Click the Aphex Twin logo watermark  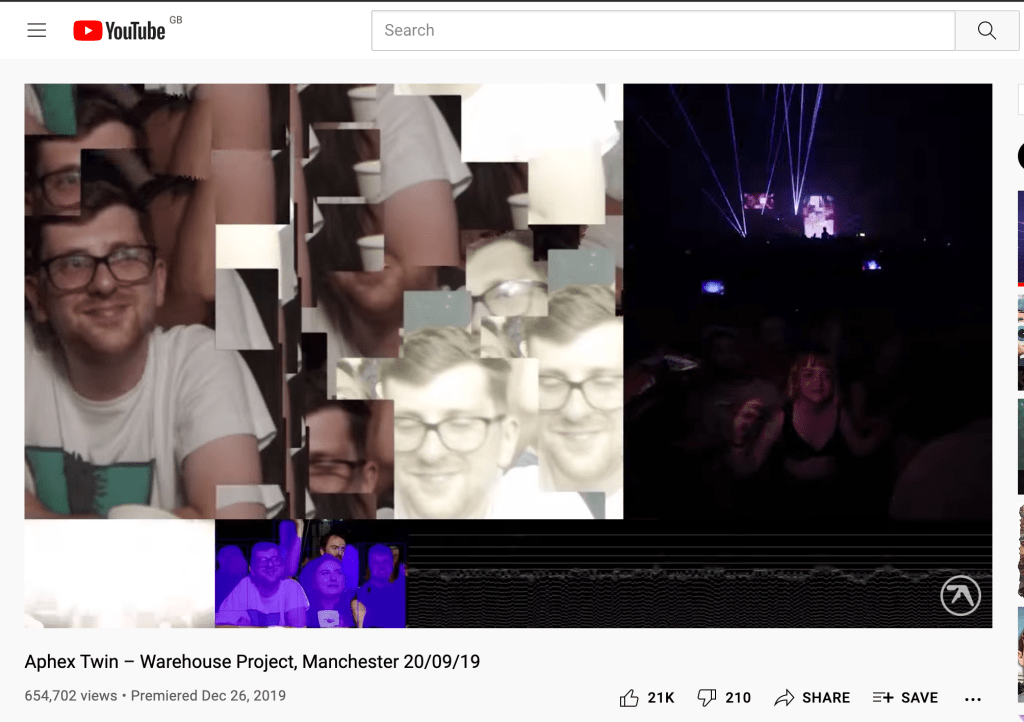960,596
